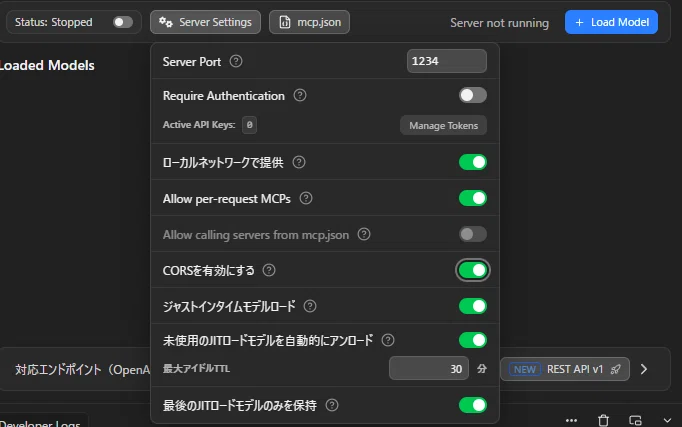
Task: Show help for ローカルネットワークで提供
Action: pos(299,162)
